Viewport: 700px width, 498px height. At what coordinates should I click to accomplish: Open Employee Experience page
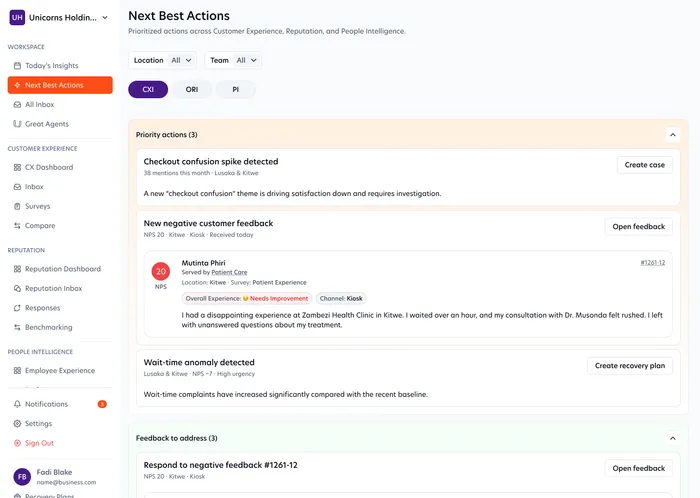click(x=60, y=371)
